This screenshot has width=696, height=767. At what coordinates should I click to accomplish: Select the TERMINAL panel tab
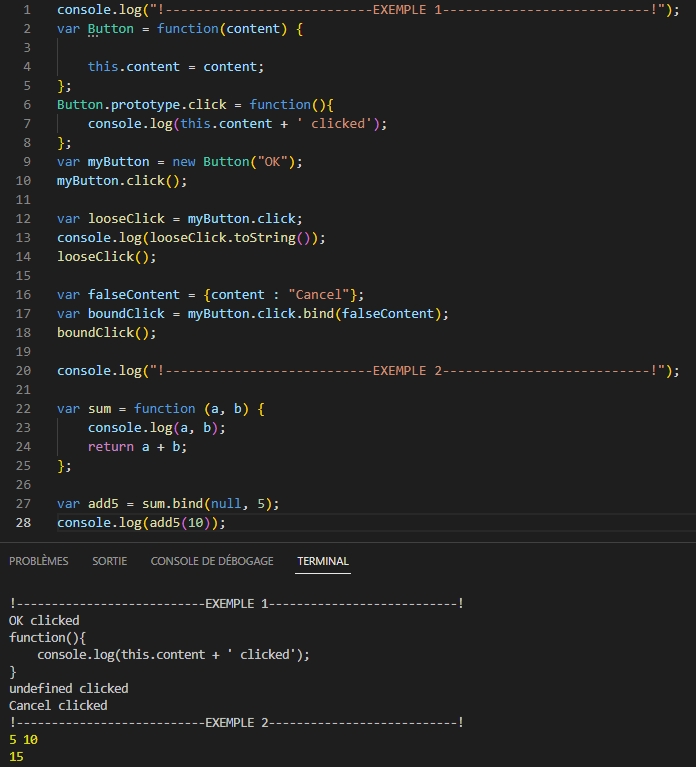click(x=323, y=561)
